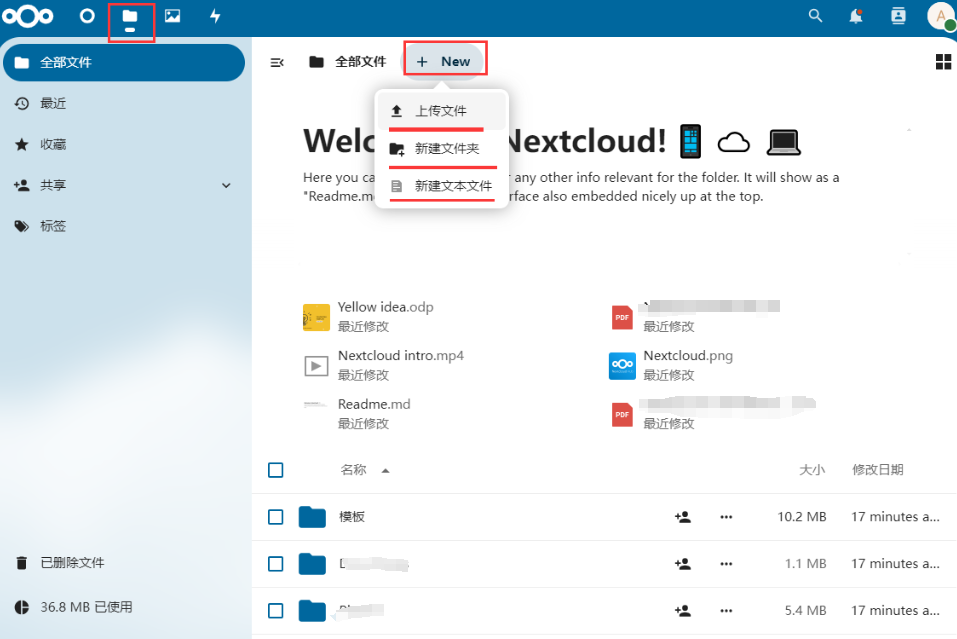Share the 1.1 MB folder
The height and width of the screenshot is (639, 957).
tap(682, 564)
